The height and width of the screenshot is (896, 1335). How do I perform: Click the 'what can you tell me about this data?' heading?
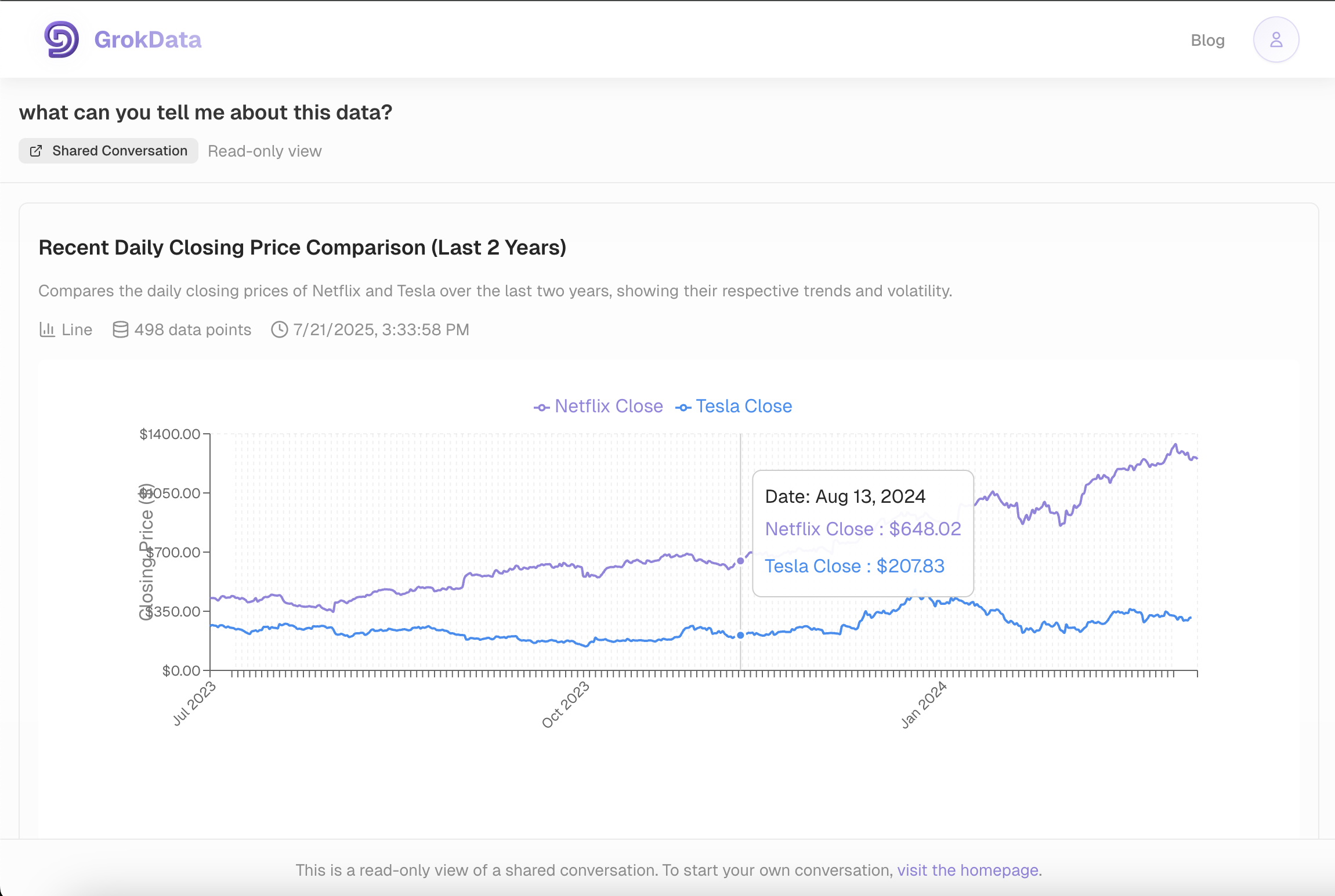[205, 112]
